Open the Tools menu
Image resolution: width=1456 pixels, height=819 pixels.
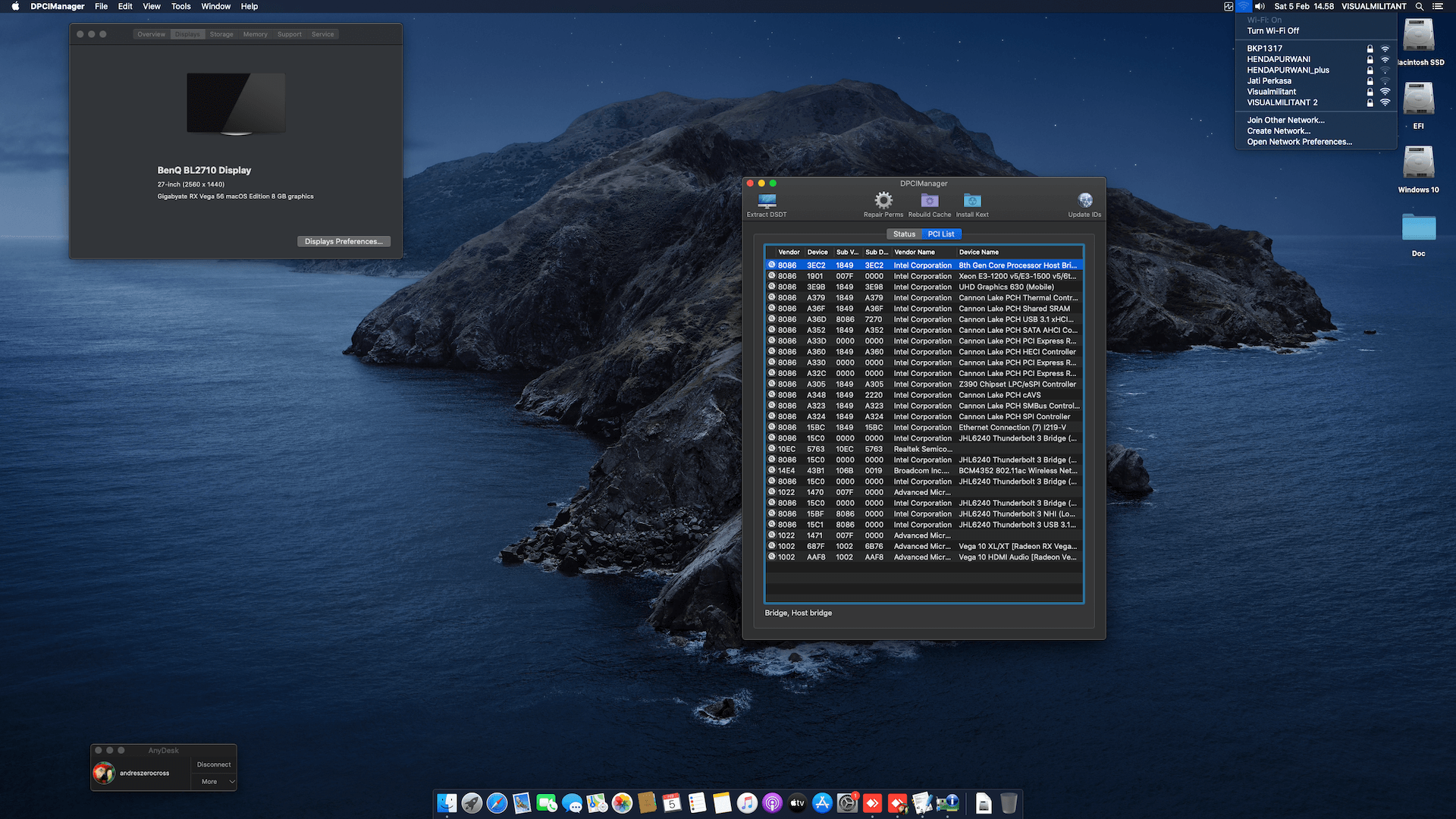(x=180, y=6)
